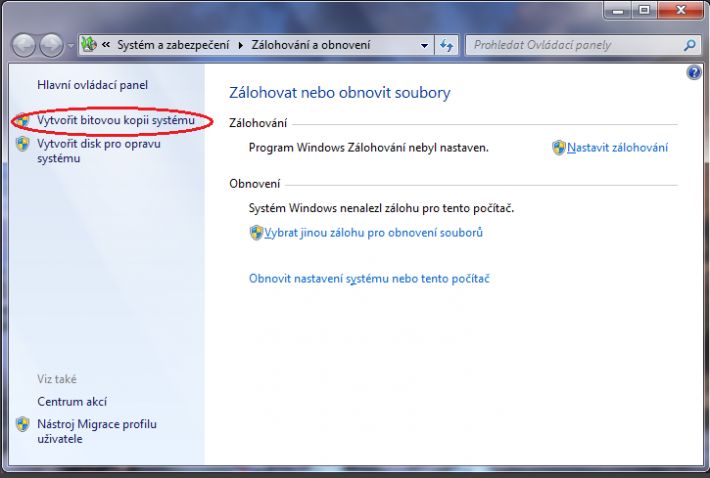Close the window with red X
The image size is (710, 478).
(681, 10)
